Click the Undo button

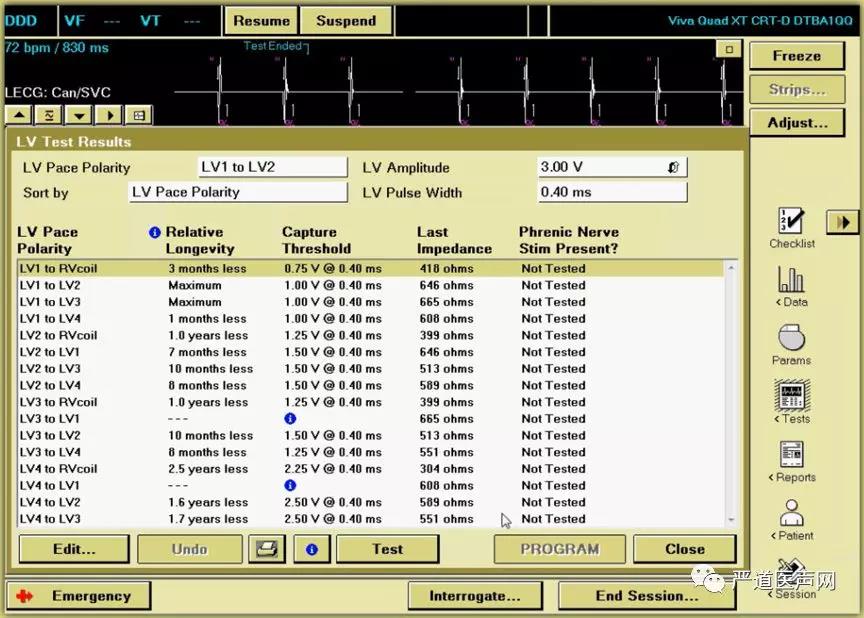pos(190,549)
